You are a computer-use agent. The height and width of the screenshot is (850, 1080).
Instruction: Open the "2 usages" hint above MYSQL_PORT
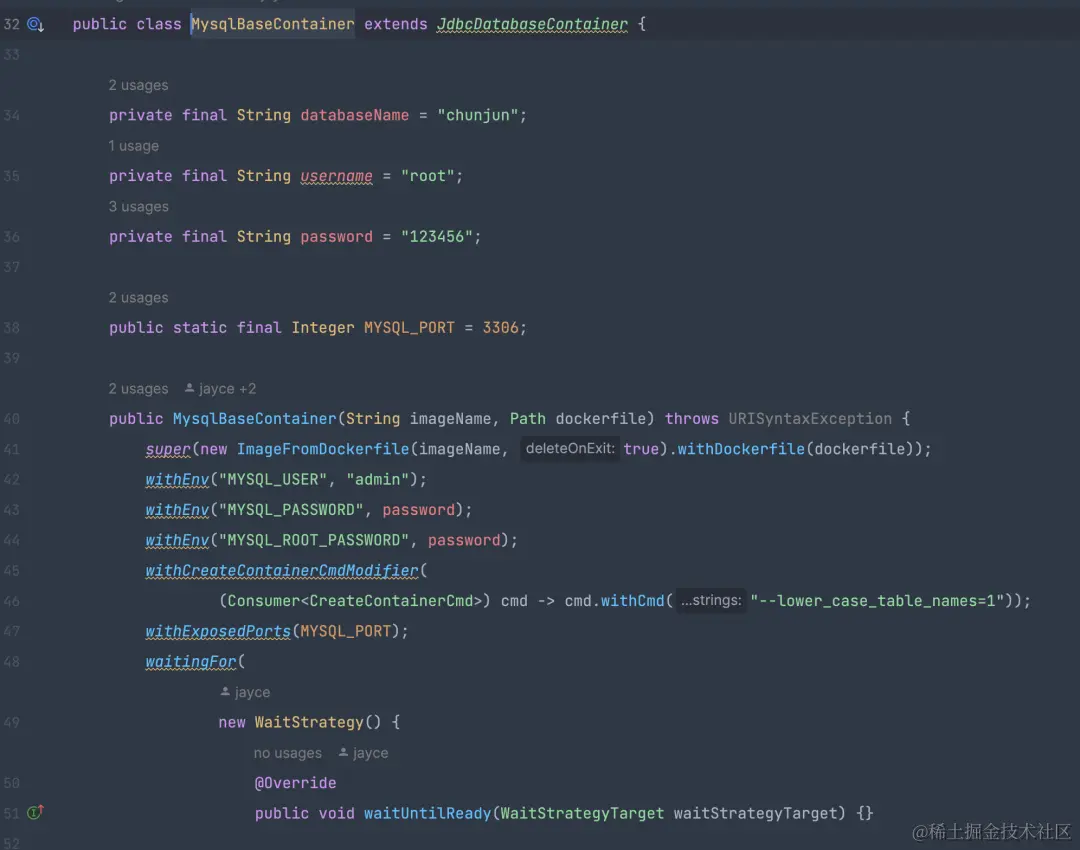pos(138,298)
